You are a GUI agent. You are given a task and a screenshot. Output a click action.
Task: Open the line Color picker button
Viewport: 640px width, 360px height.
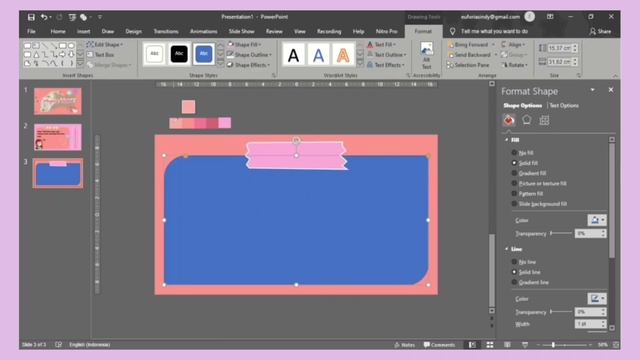pyautogui.click(x=597, y=298)
